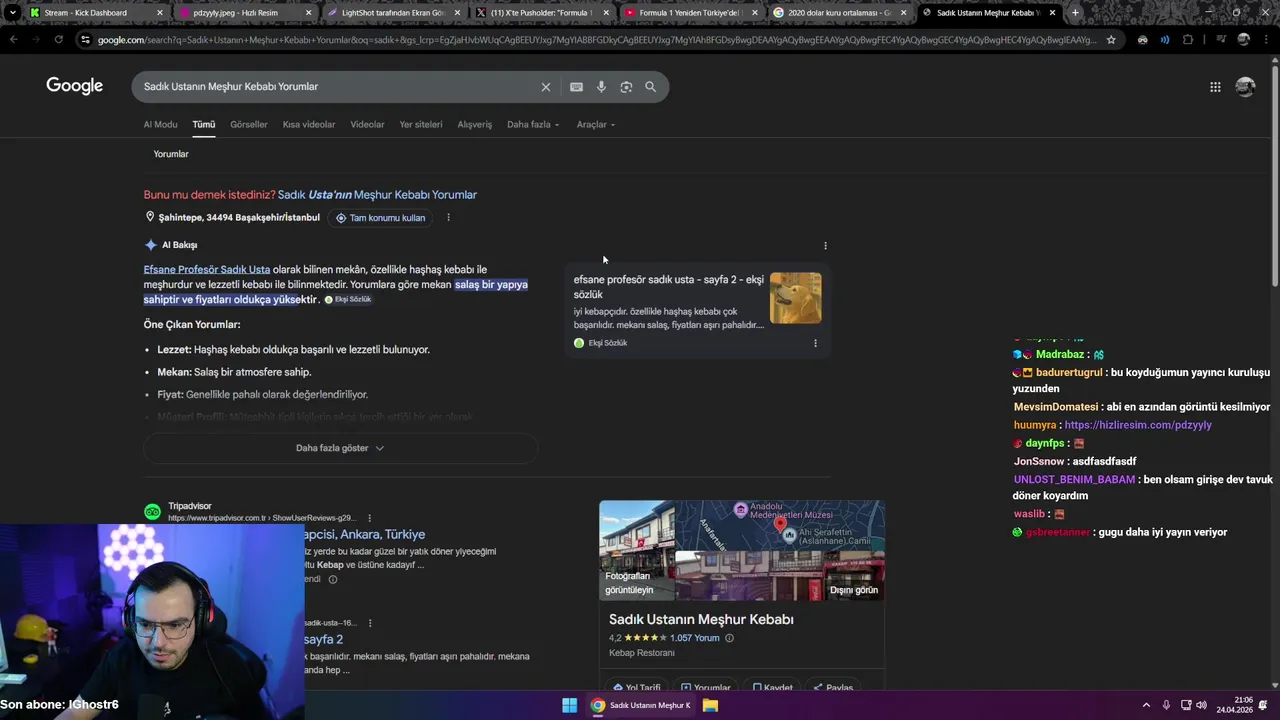Select the Sadık Ustanın Meşhur Kebabı place title

pos(701,620)
